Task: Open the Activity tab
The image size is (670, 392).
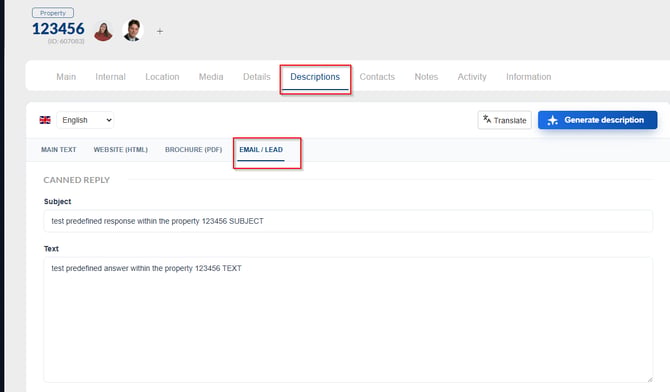Action: [x=472, y=77]
